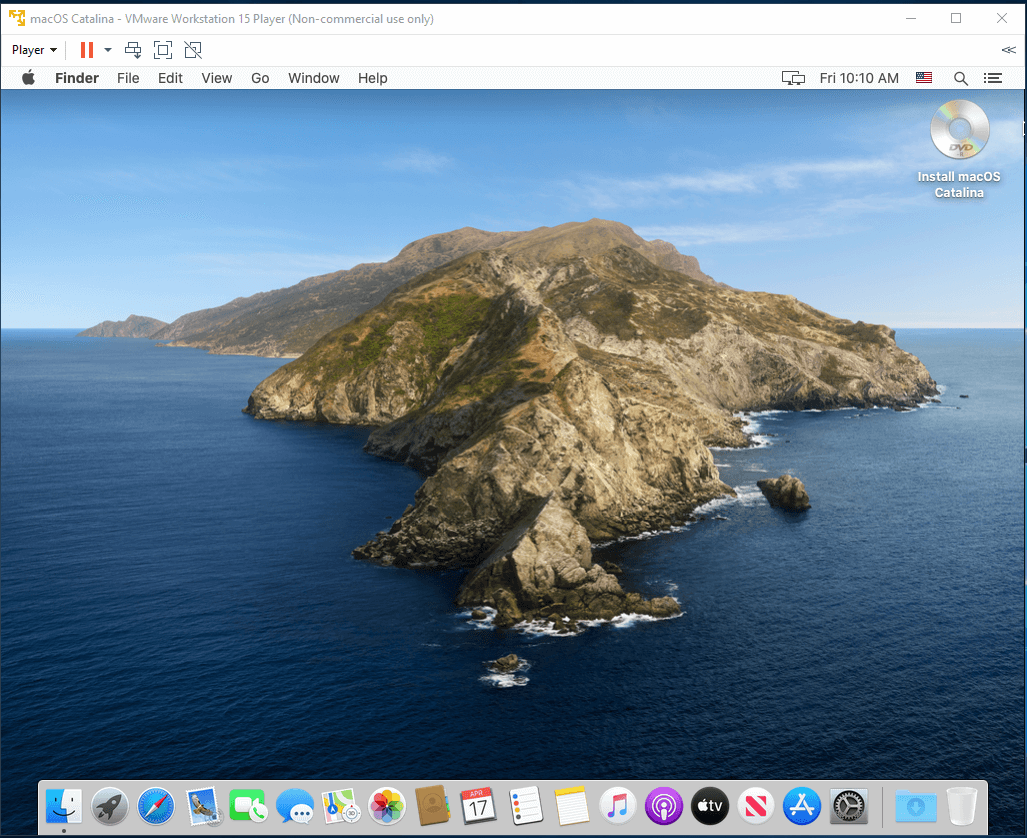The image size is (1027, 838).
Task: Open Reminders app in the Dock
Action: (x=526, y=807)
